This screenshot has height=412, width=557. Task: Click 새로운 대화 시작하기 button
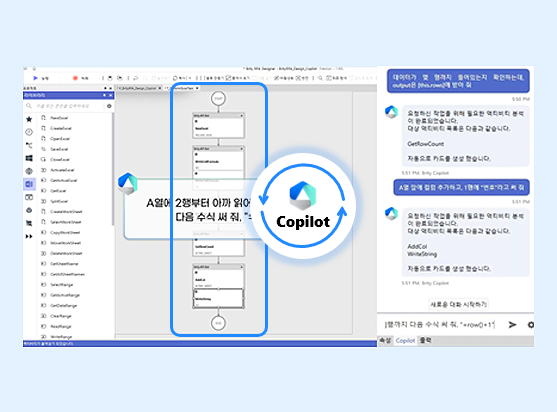click(x=458, y=304)
